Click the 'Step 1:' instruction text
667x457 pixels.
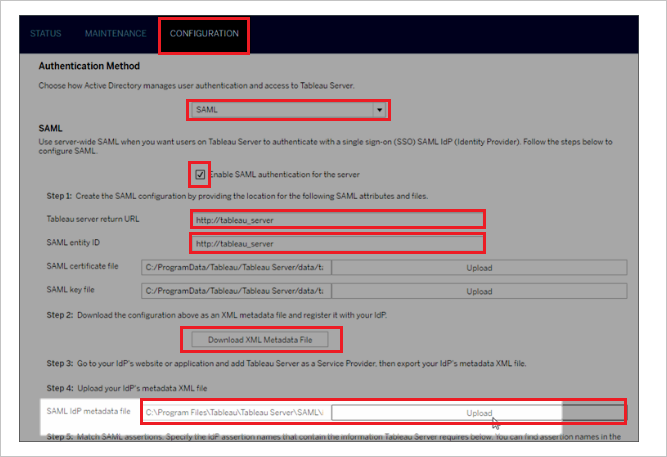tap(237, 196)
